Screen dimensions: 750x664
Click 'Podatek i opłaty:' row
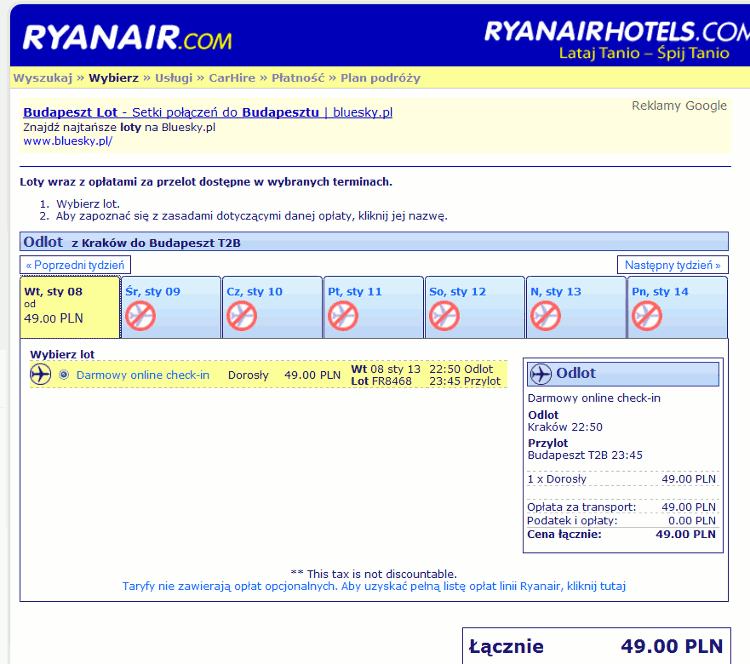[621, 520]
